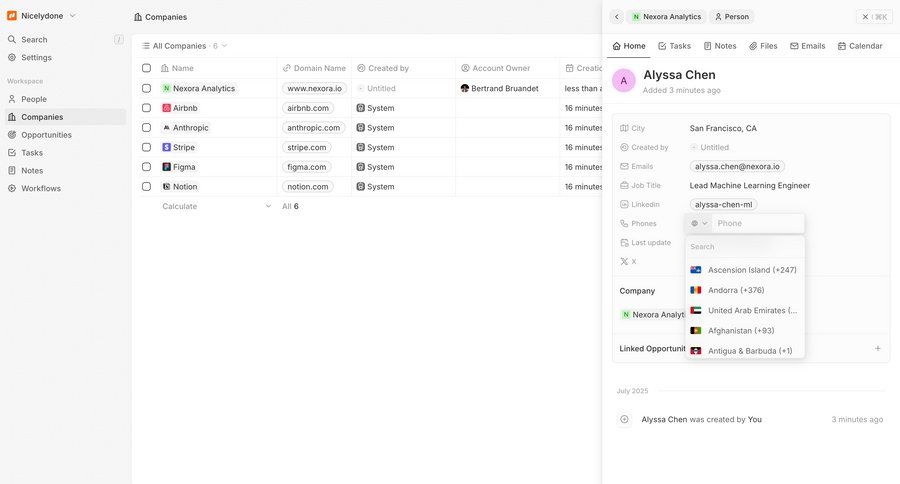
Task: Click the alyssa.chen@nexora.io email chip
Action: pos(737,167)
